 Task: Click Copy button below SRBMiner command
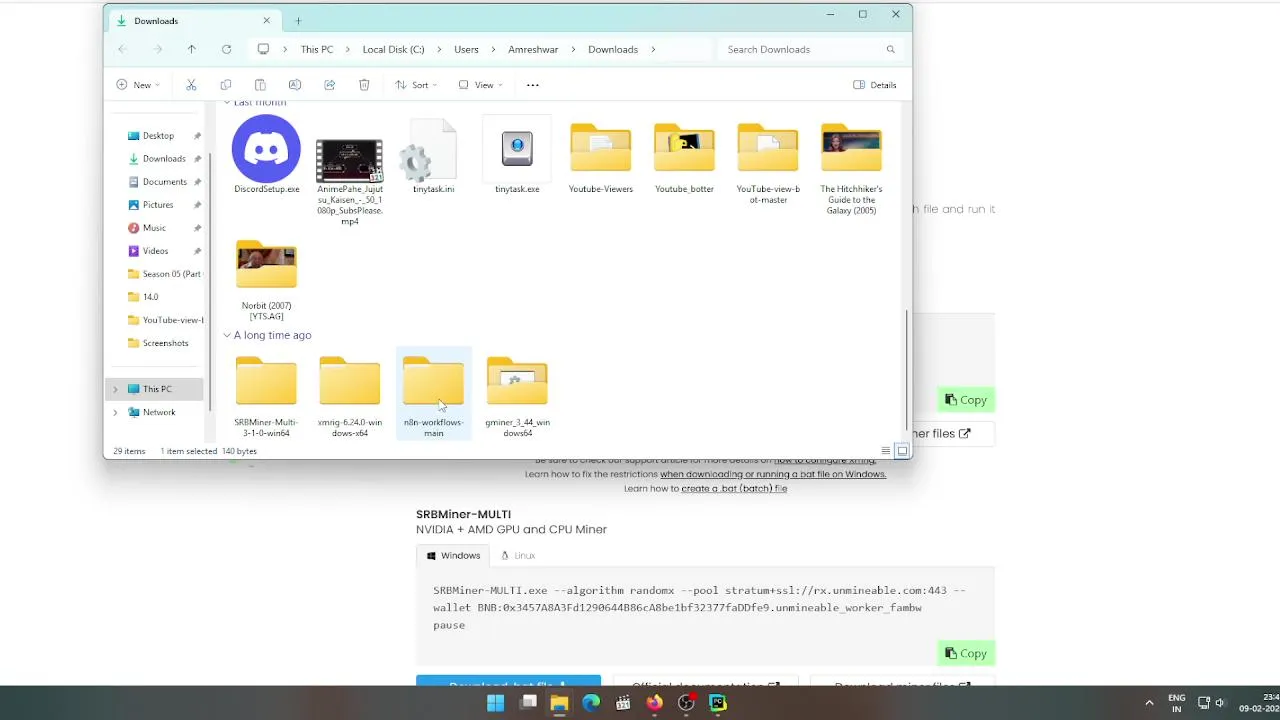966,653
